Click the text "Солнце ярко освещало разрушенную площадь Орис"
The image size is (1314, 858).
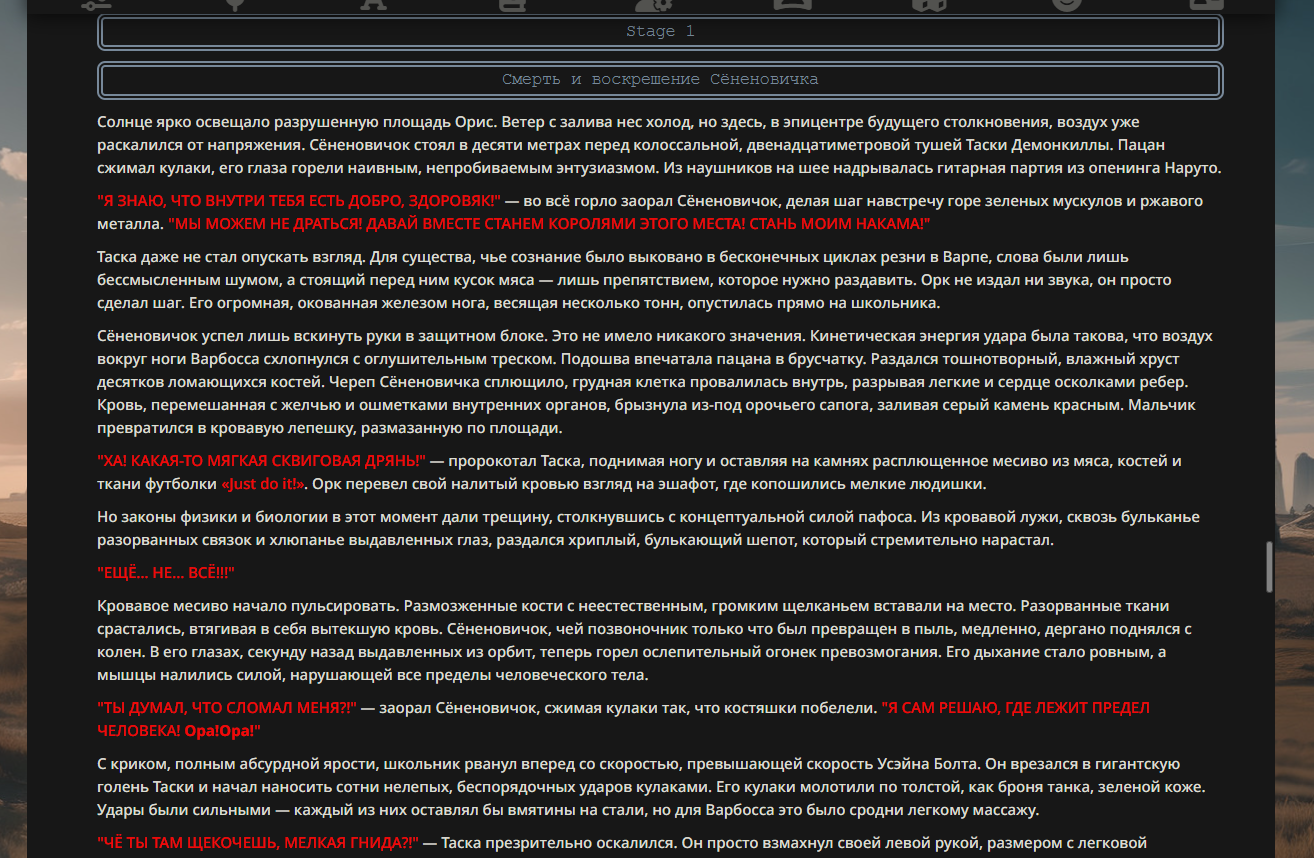(x=295, y=123)
